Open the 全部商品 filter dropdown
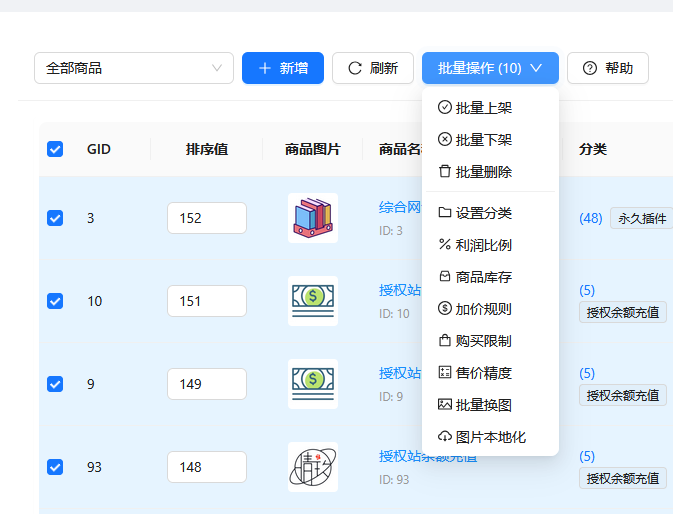The width and height of the screenshot is (673, 514). pos(134,68)
